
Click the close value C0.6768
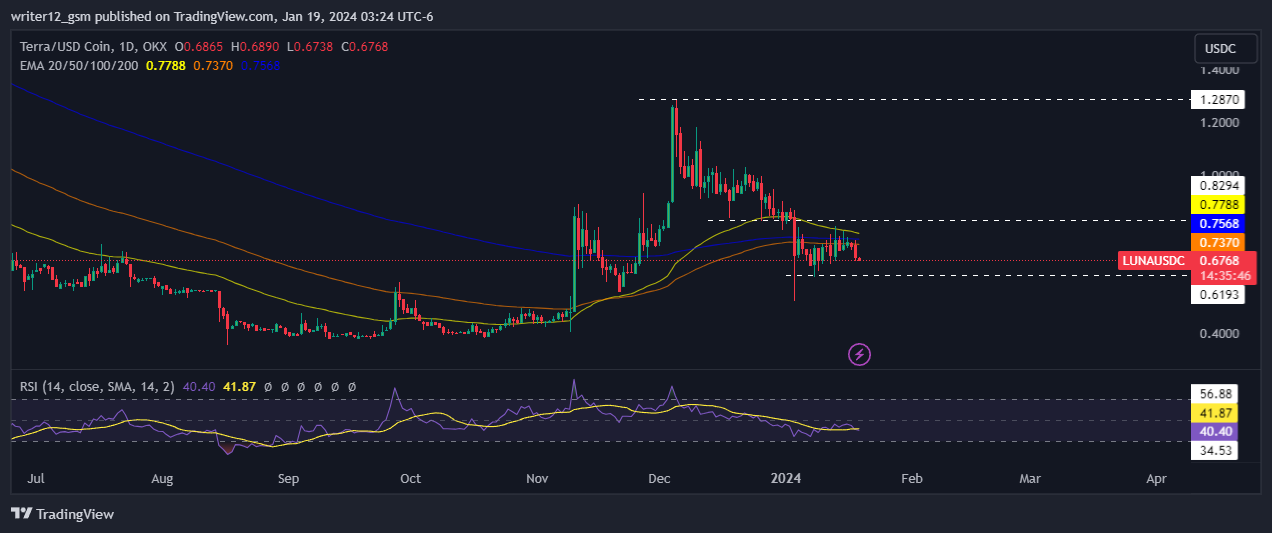point(364,47)
